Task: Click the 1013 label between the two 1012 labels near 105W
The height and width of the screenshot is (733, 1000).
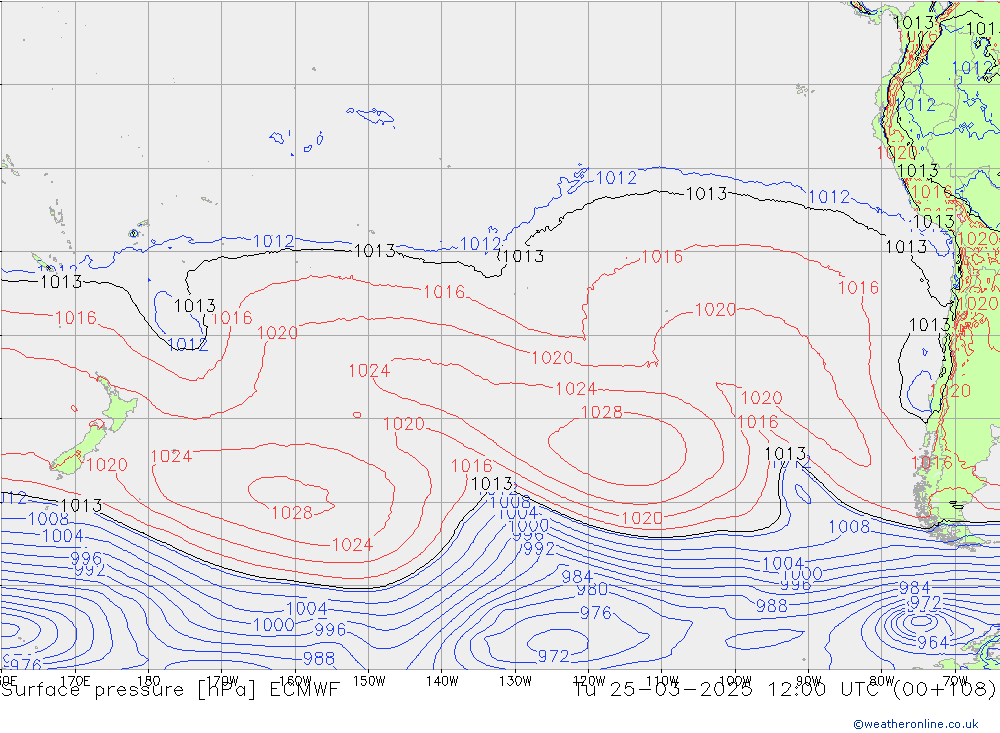Action: point(706,194)
